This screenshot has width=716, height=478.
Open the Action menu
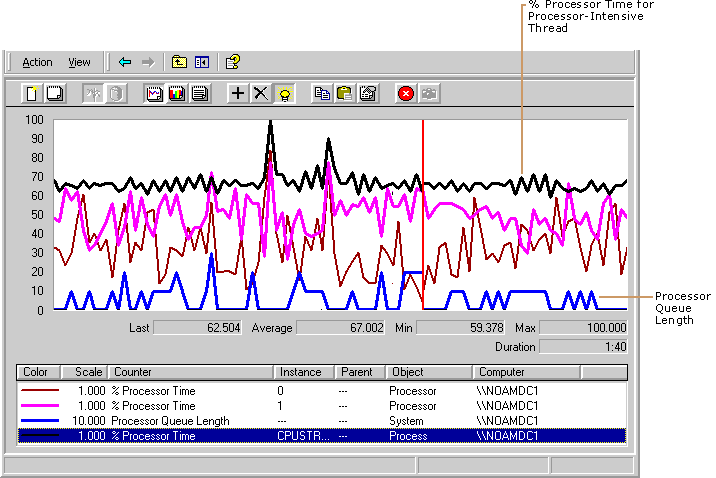37,62
